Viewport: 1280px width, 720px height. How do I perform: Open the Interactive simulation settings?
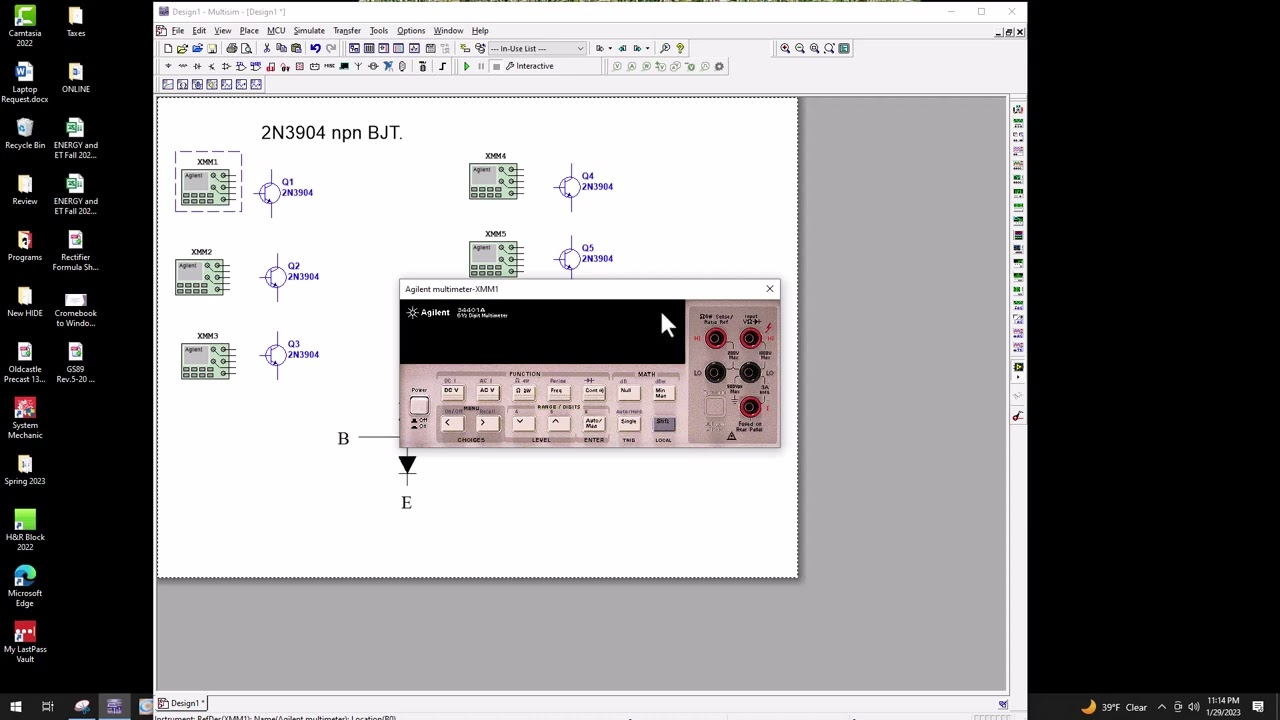[529, 66]
